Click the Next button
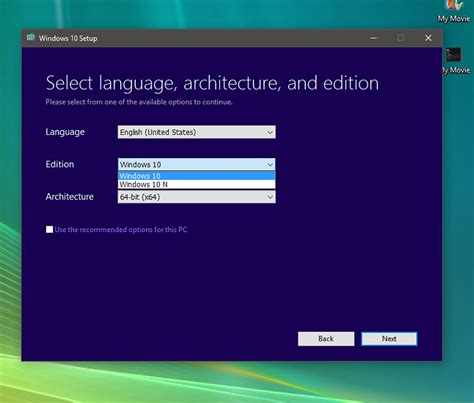Viewport: 474px width, 403px height. point(389,339)
